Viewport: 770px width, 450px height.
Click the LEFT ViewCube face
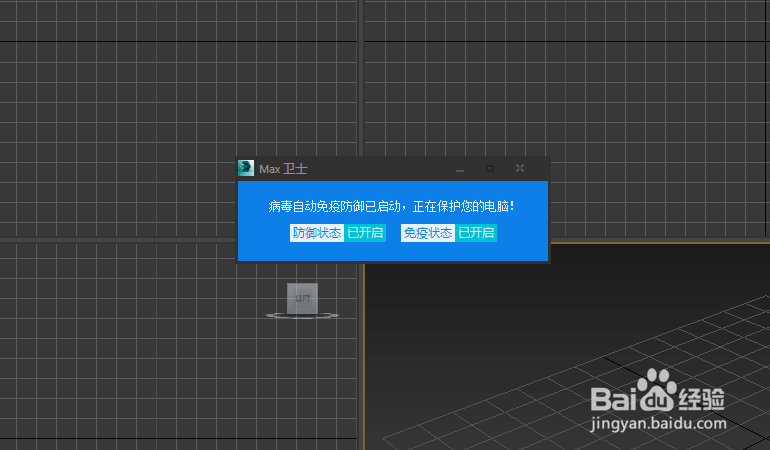click(x=302, y=298)
